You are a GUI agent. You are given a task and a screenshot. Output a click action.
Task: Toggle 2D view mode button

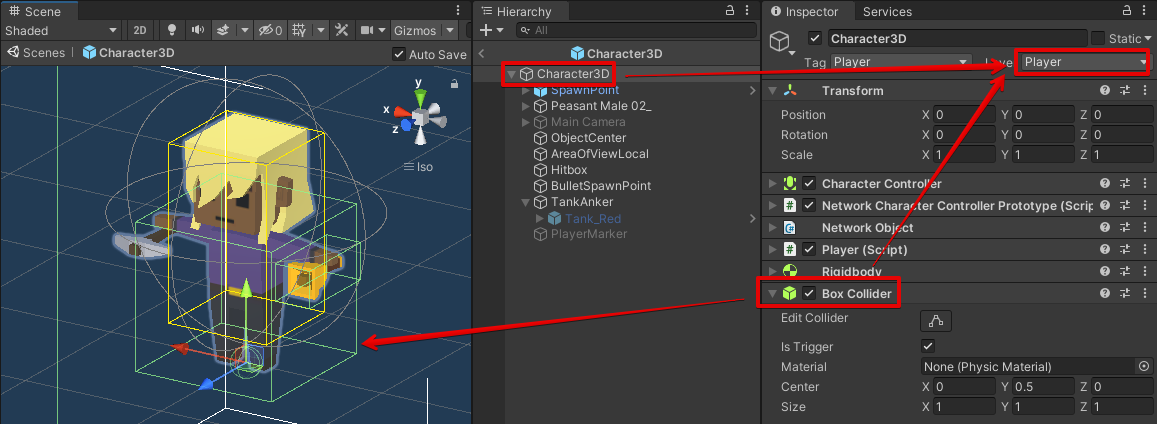139,30
